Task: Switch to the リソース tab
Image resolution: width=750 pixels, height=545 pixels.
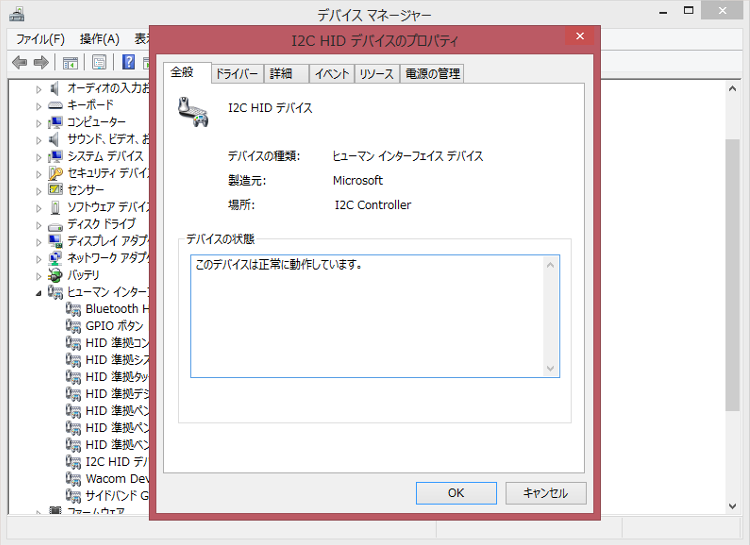Action: 376,74
